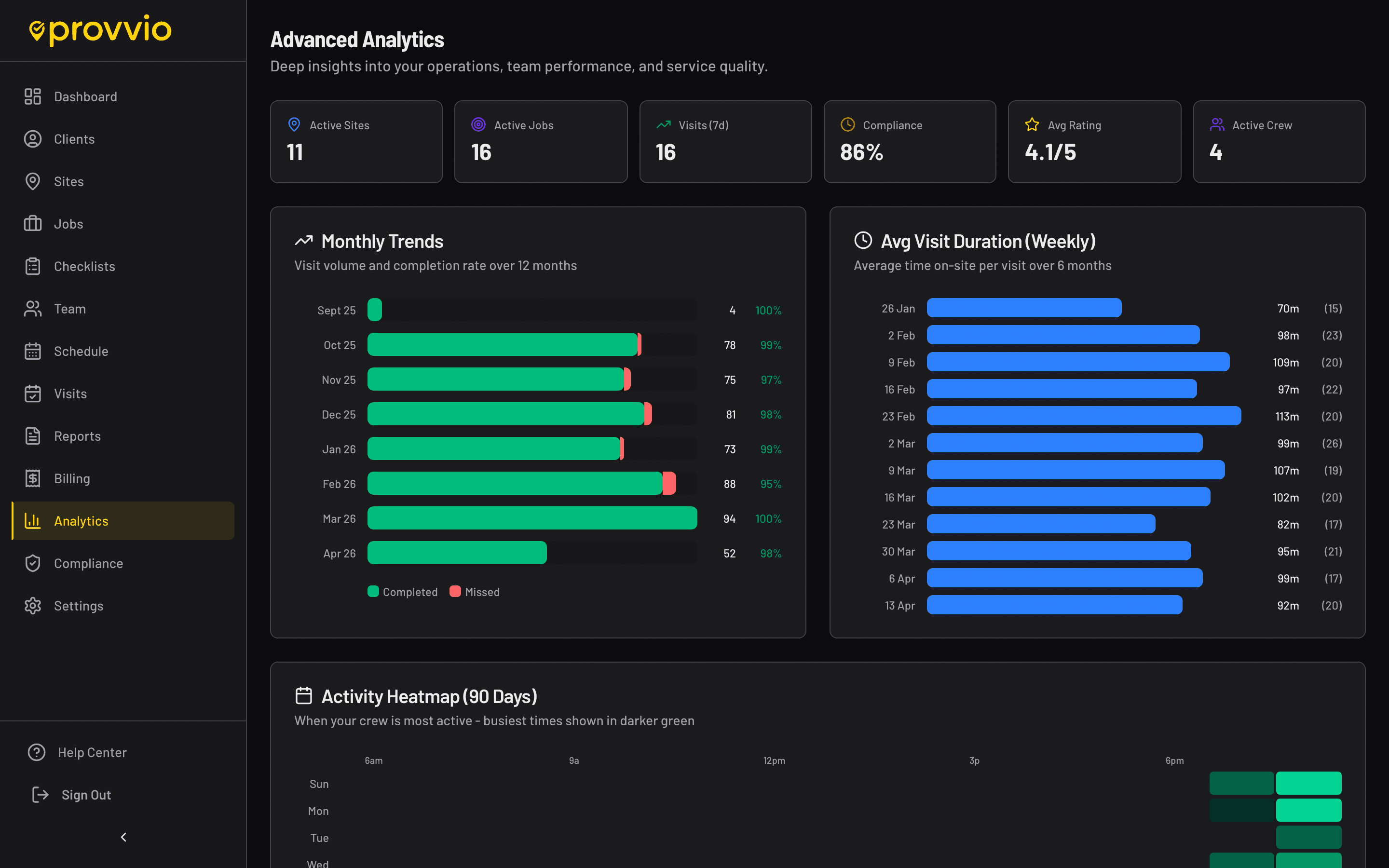Toggle the Completed legend item
Image resolution: width=1389 pixels, height=868 pixels.
click(x=402, y=591)
